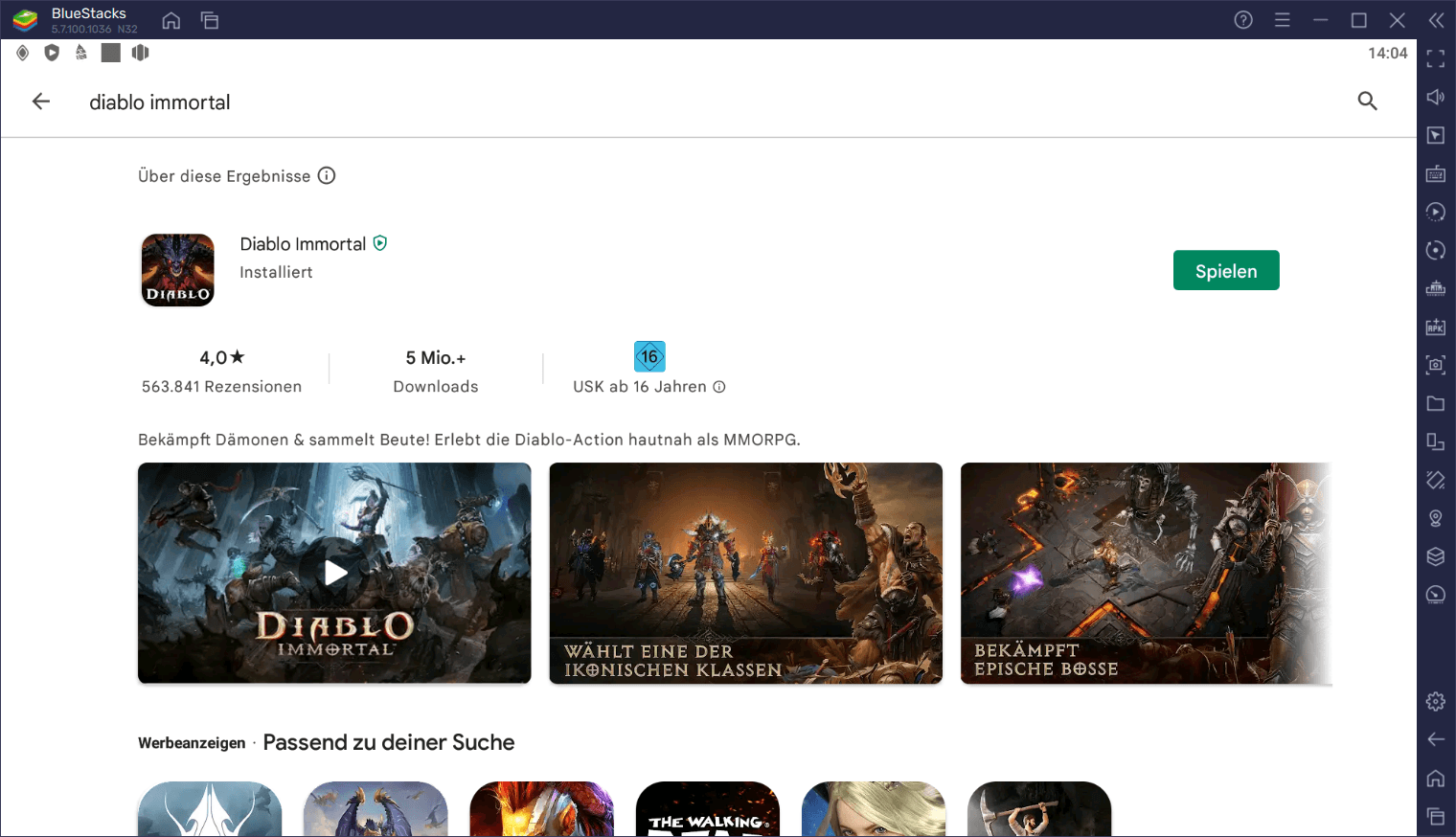This screenshot has height=837, width=1456.
Task: Open the suggested app with the red fiery icon
Action: (x=542, y=809)
